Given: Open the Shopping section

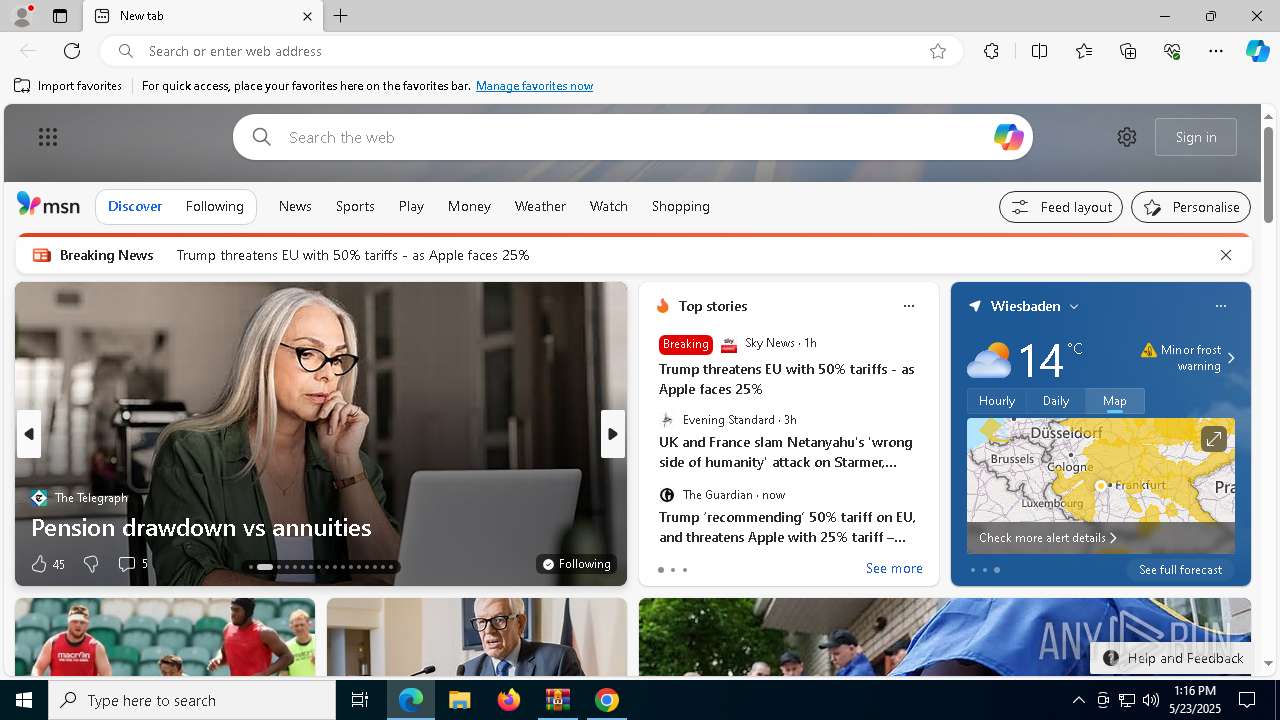Looking at the screenshot, I should 680,206.
